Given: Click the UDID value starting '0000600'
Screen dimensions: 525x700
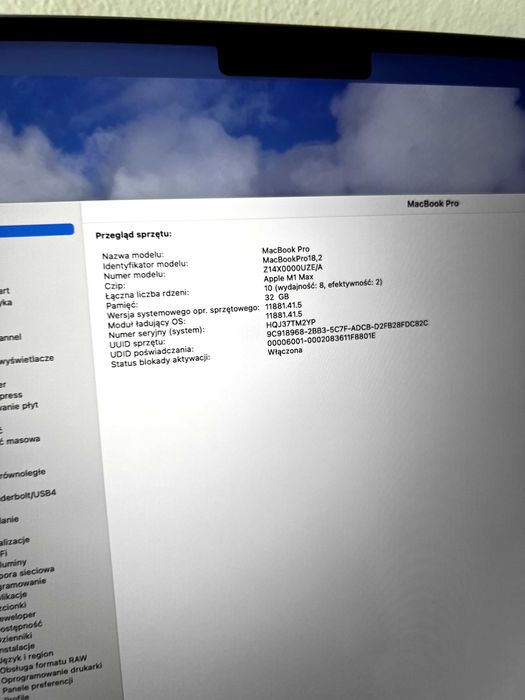Looking at the screenshot, I should (x=321, y=339).
